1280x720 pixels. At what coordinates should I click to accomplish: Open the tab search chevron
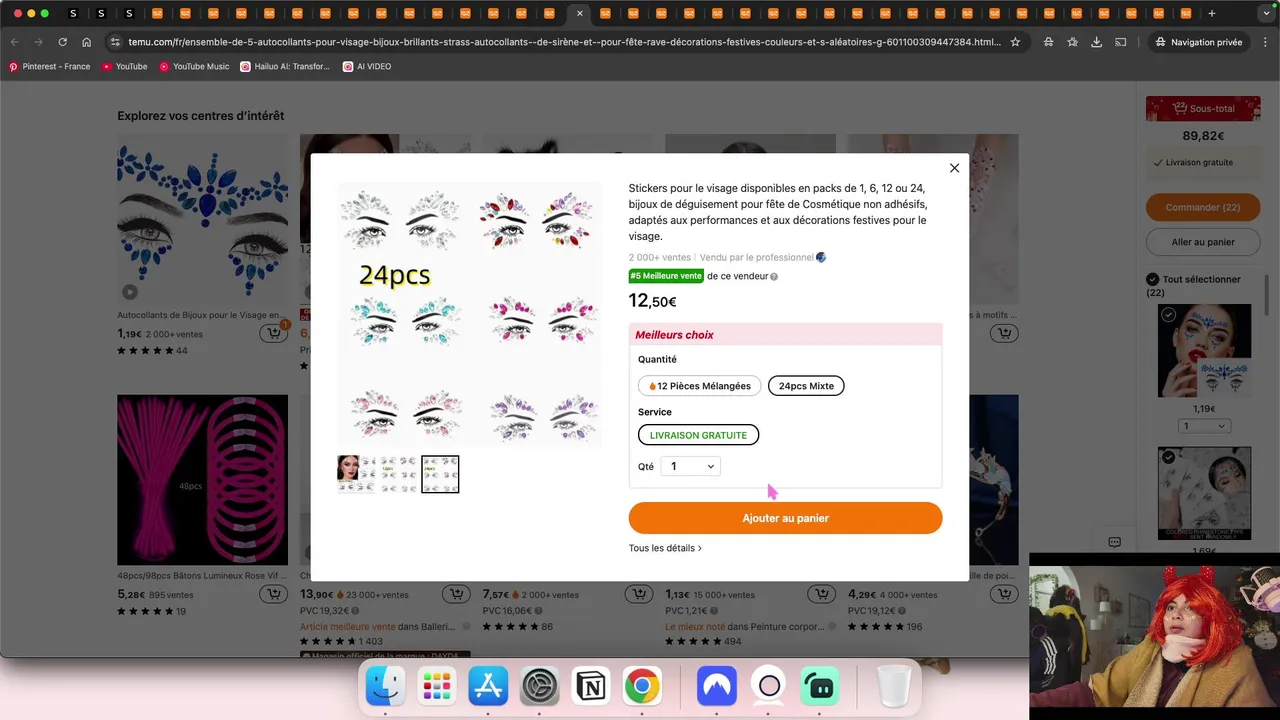pos(1266,13)
